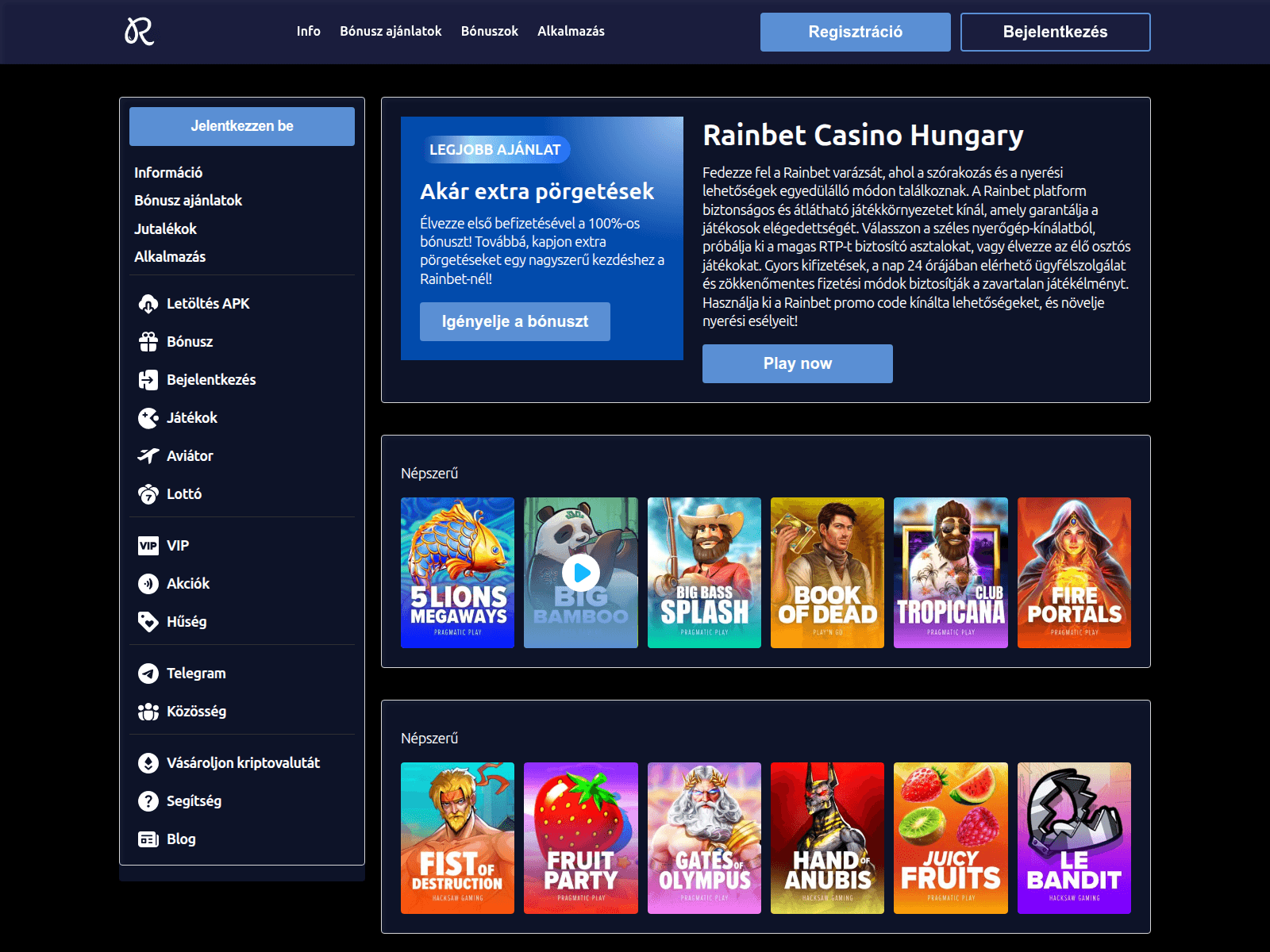1270x952 pixels.
Task: Open the Hand of Anubis game thumbnail
Action: click(827, 838)
